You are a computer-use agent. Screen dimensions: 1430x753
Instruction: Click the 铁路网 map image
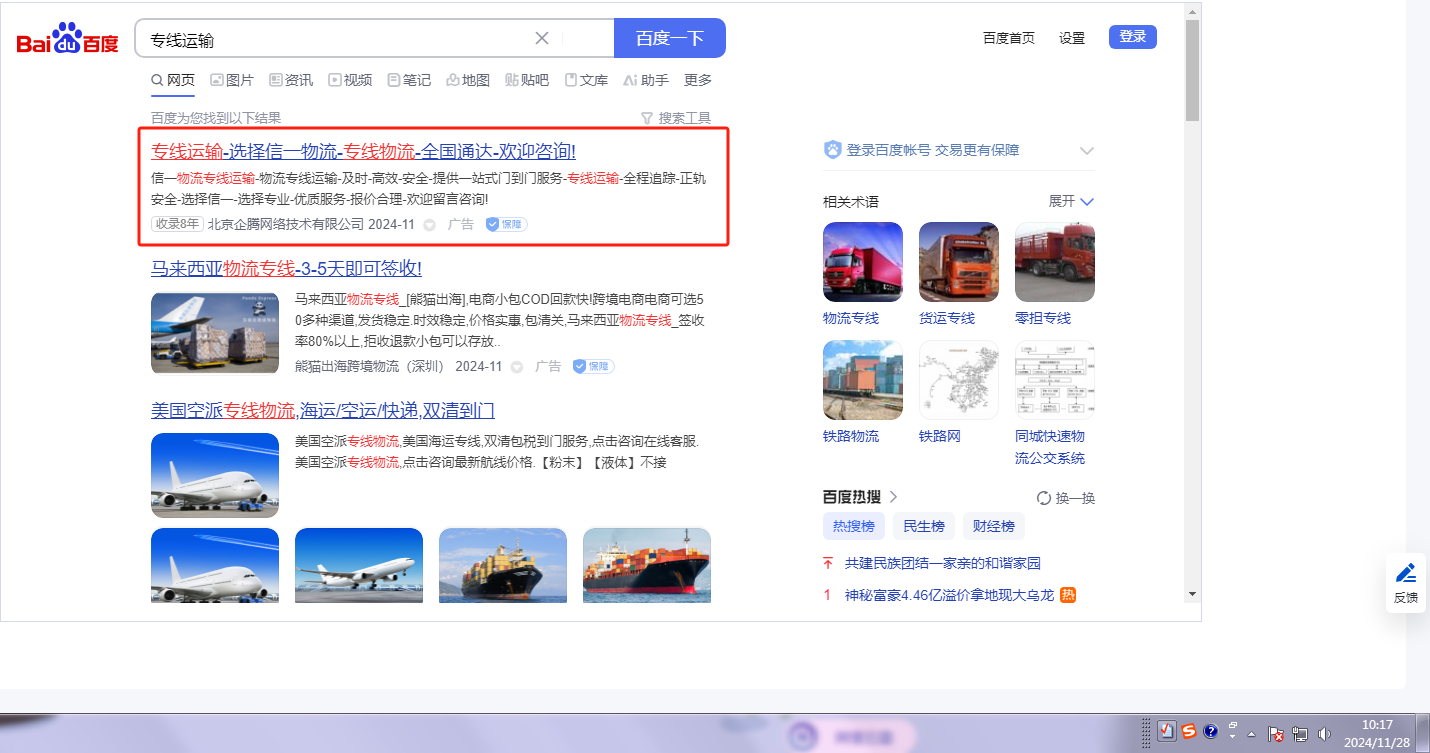click(x=959, y=380)
